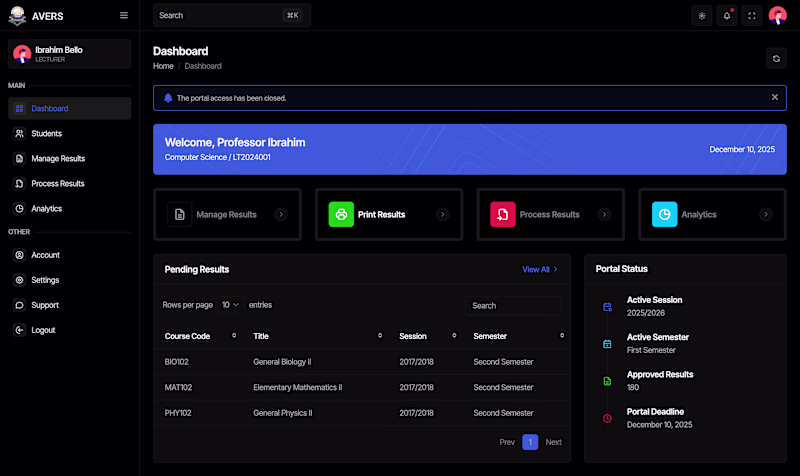The height and width of the screenshot is (476, 800).
Task: Click the green Print Results icon
Action: (341, 214)
